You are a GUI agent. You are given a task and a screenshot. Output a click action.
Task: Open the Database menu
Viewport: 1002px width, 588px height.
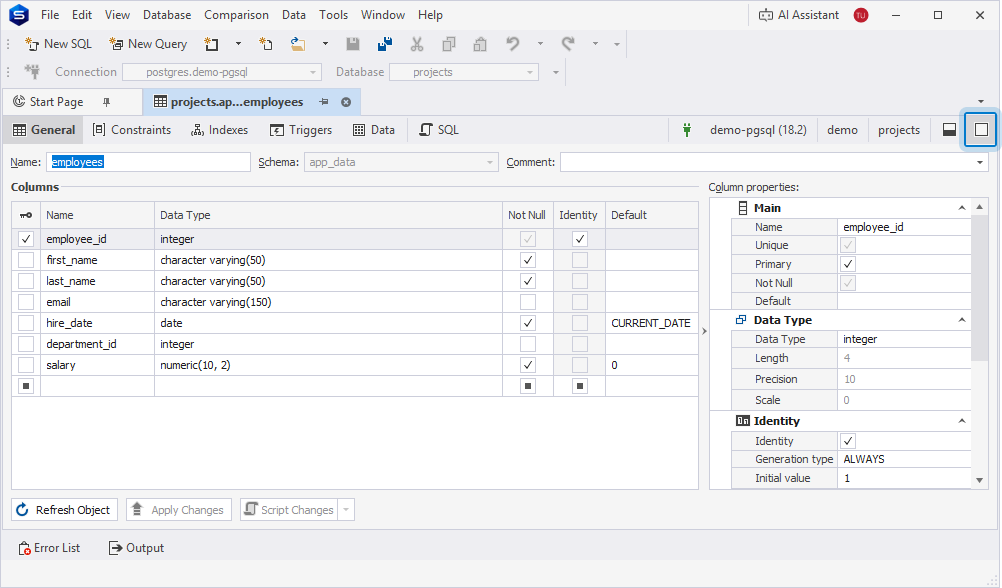click(x=167, y=15)
